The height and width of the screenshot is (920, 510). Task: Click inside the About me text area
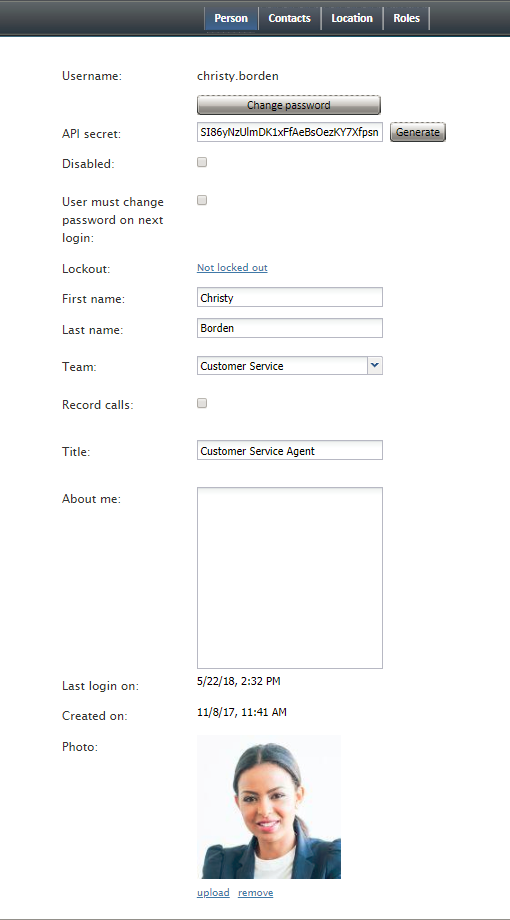click(x=290, y=578)
